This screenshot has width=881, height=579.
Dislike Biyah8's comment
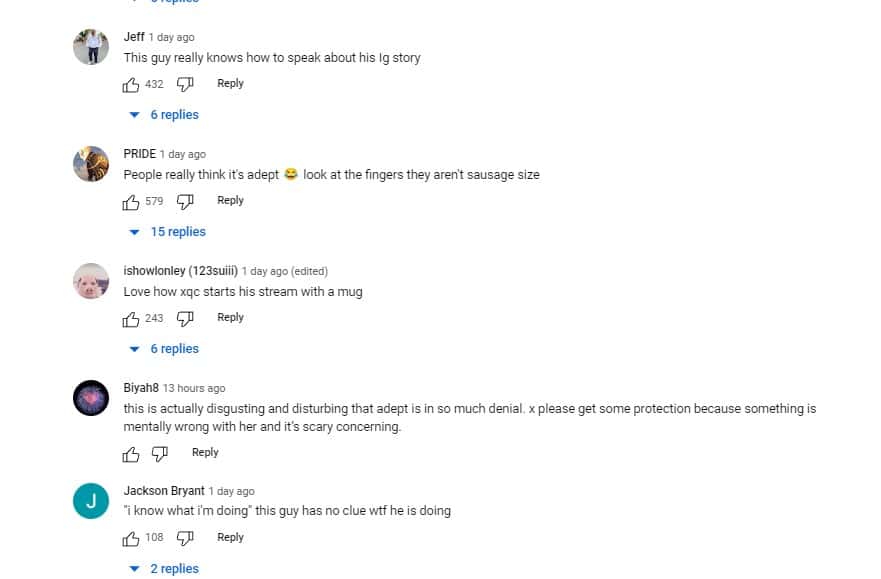coord(160,454)
